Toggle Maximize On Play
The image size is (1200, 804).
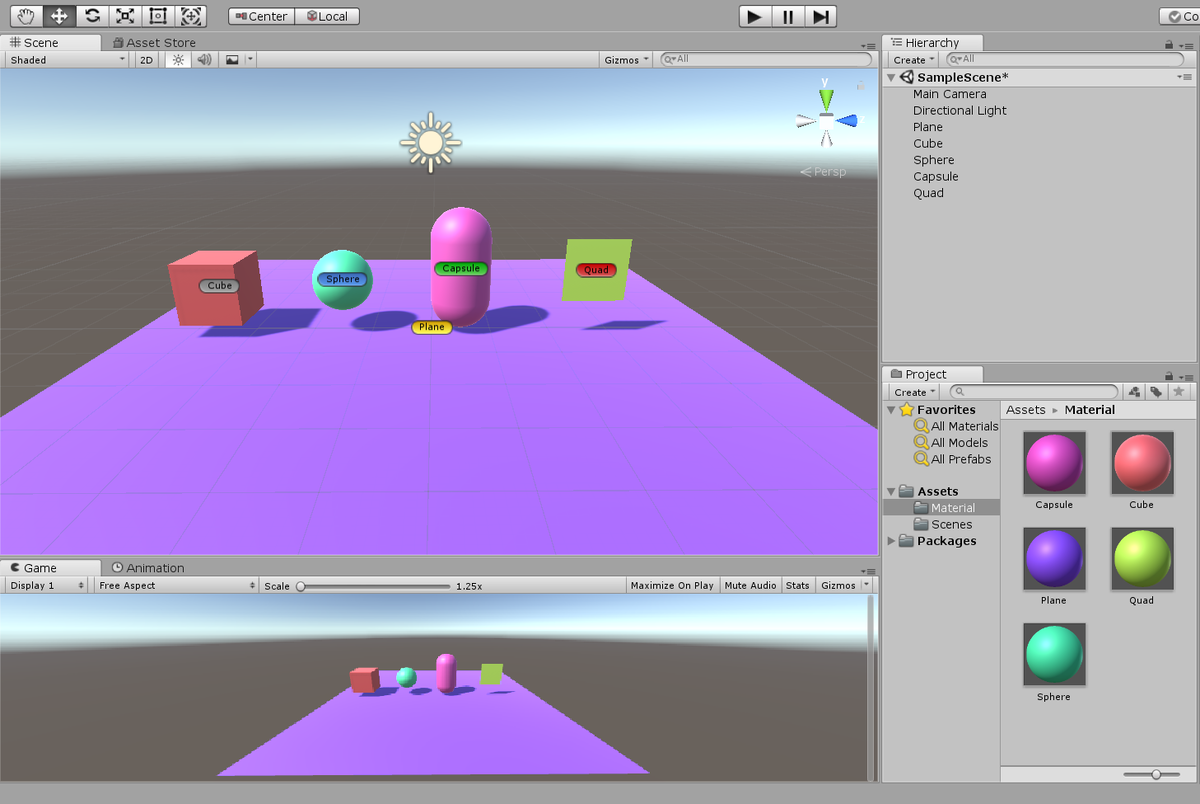672,585
